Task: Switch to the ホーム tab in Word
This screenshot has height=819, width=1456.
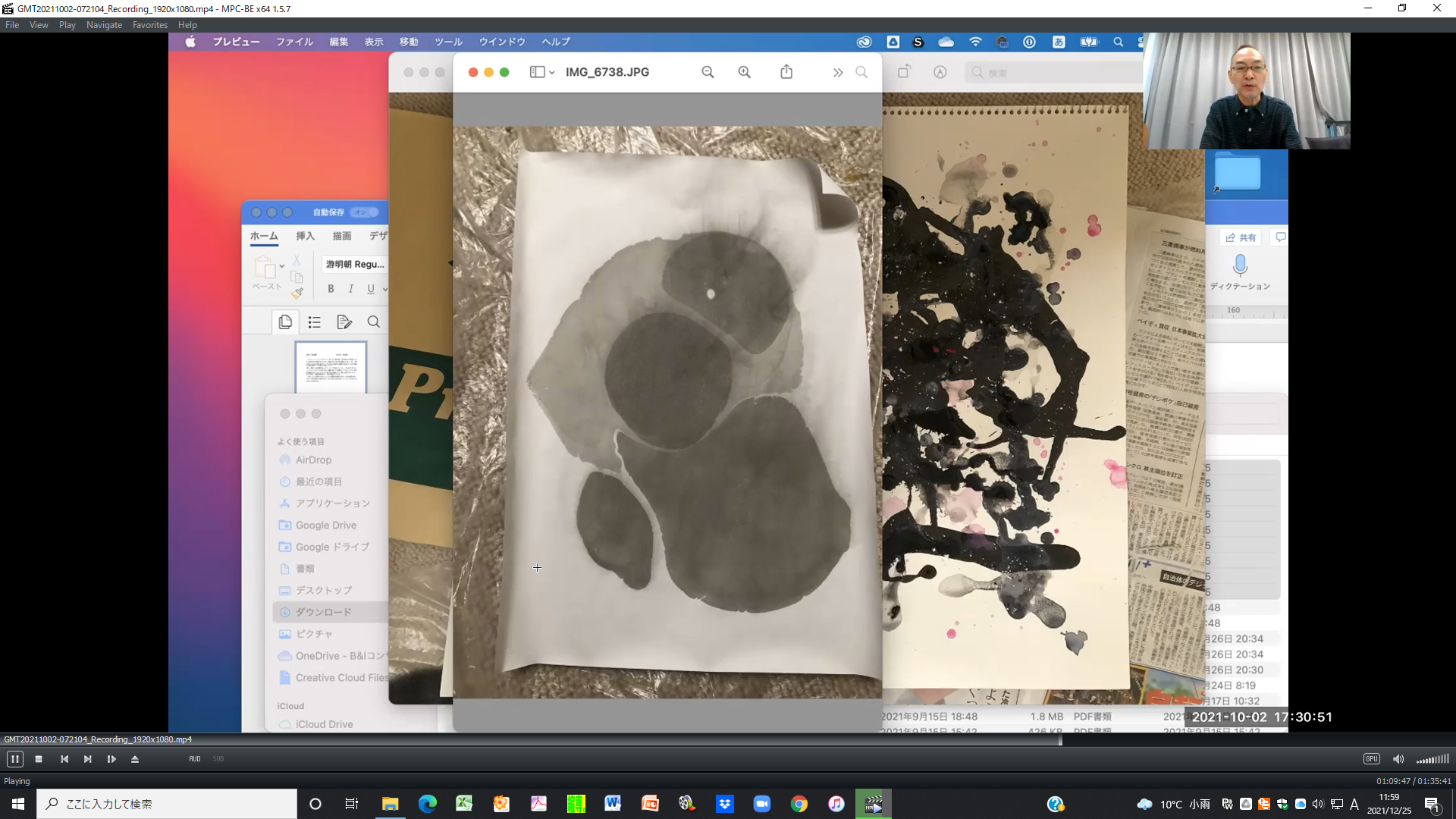Action: click(264, 236)
